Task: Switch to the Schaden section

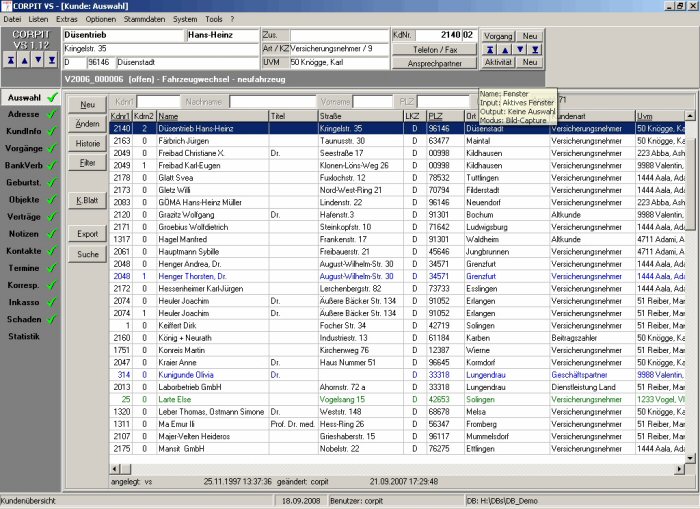Action: coord(30,319)
